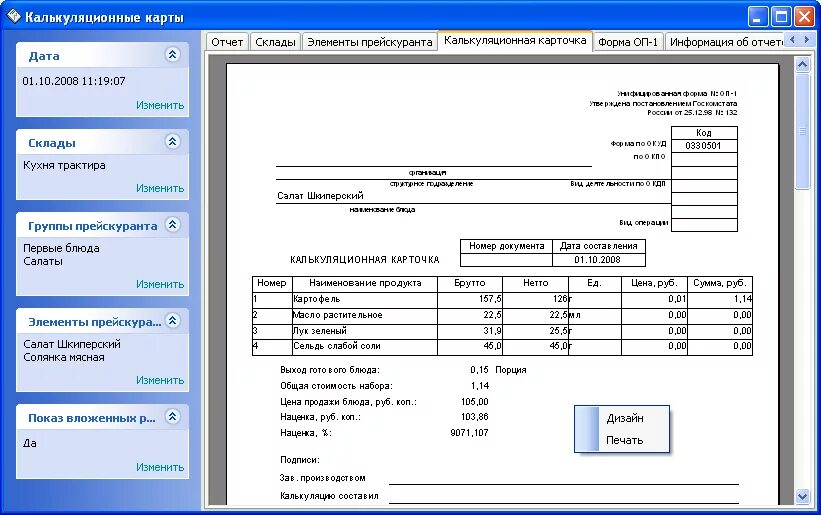
Task: Click the Дата panel header title
Action: pyautogui.click(x=44, y=56)
